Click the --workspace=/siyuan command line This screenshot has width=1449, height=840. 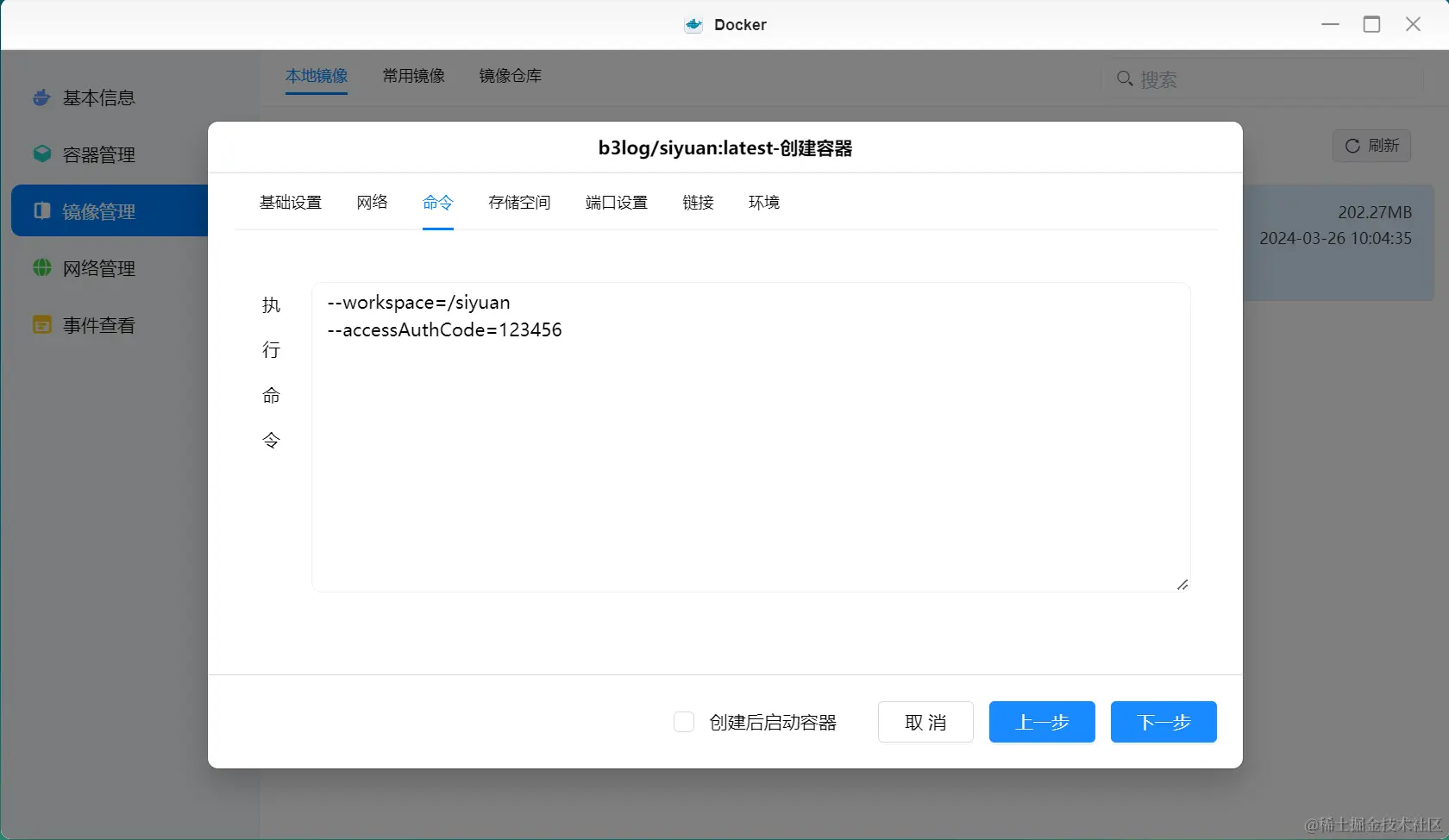(418, 303)
